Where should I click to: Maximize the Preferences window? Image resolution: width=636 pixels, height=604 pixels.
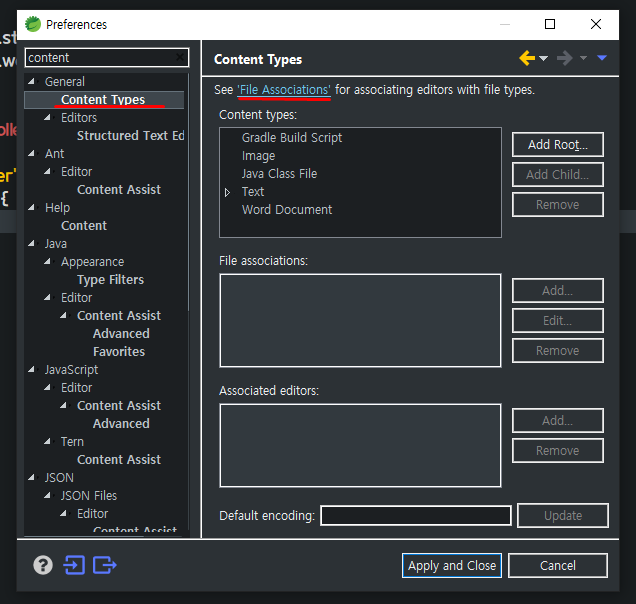pos(550,24)
